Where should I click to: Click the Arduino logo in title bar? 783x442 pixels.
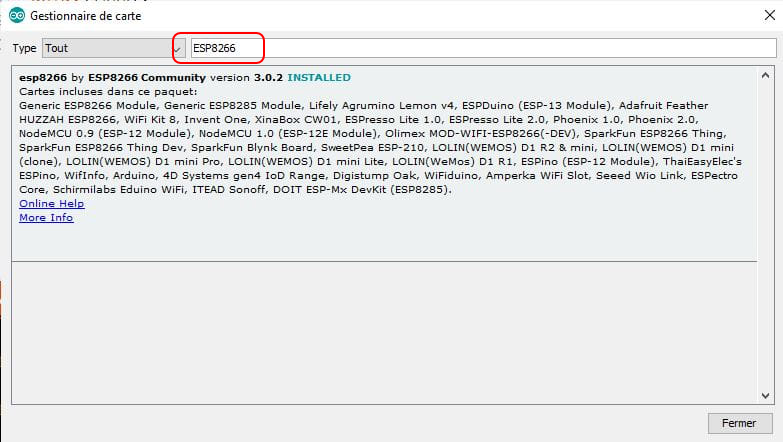point(17,15)
